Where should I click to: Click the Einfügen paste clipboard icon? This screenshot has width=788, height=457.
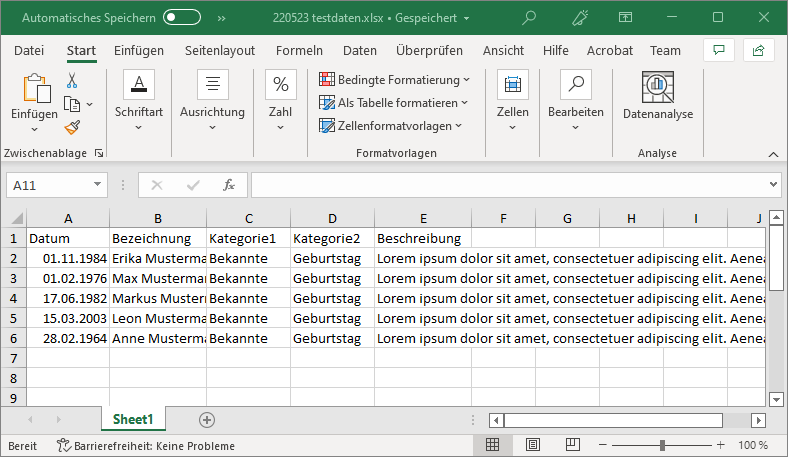pyautogui.click(x=35, y=90)
